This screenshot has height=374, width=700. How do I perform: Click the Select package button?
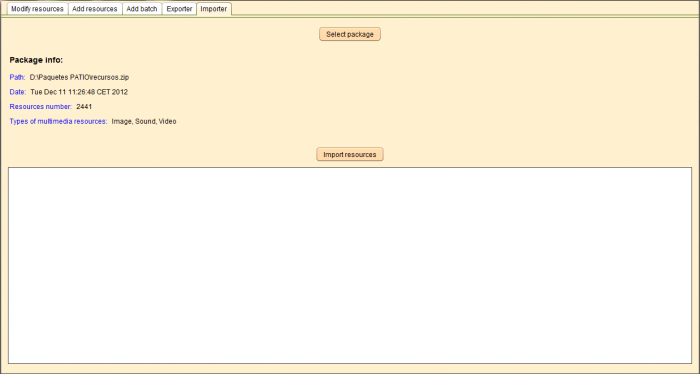(x=350, y=34)
